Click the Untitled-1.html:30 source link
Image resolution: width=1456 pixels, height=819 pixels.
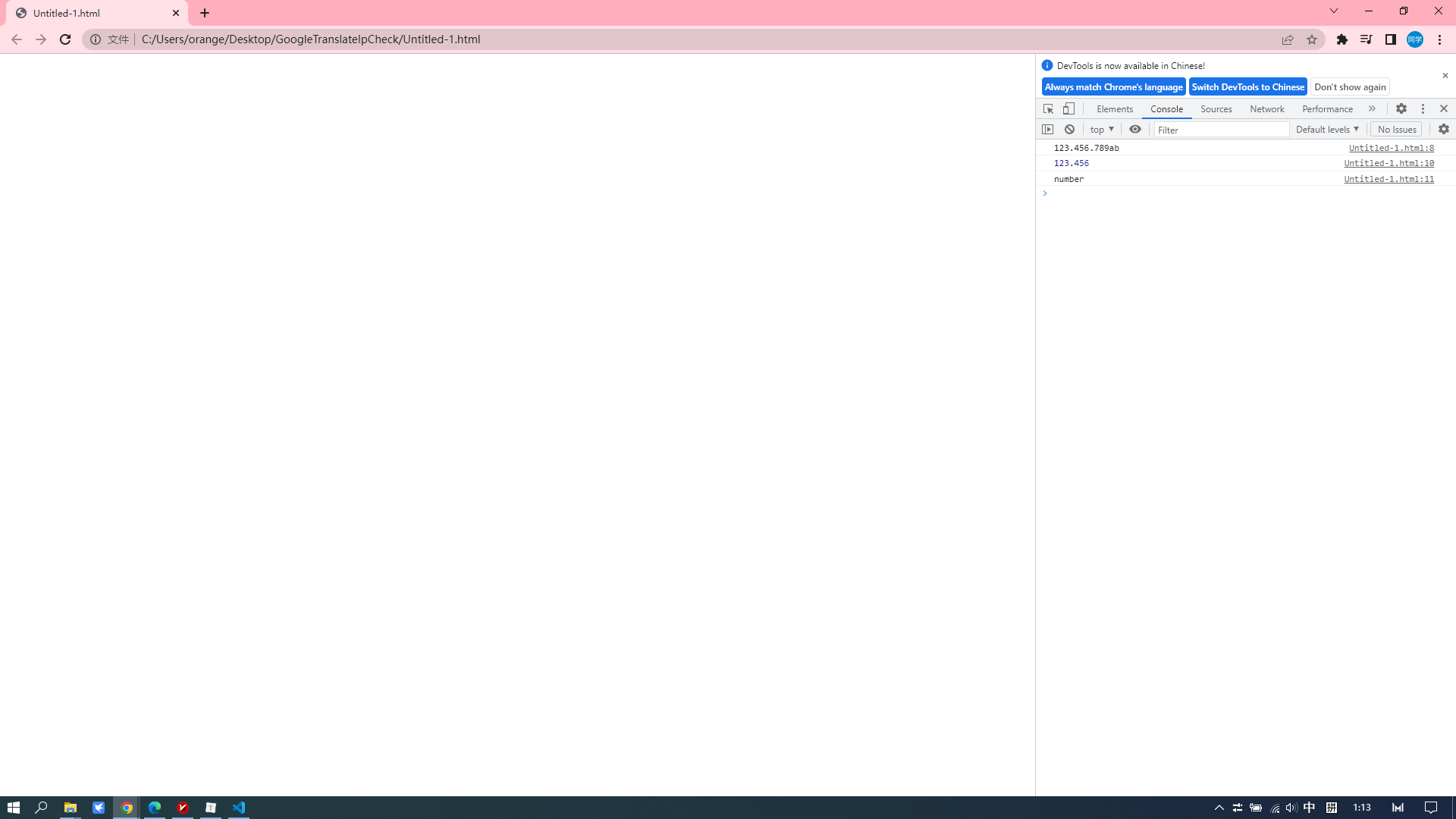(1389, 163)
